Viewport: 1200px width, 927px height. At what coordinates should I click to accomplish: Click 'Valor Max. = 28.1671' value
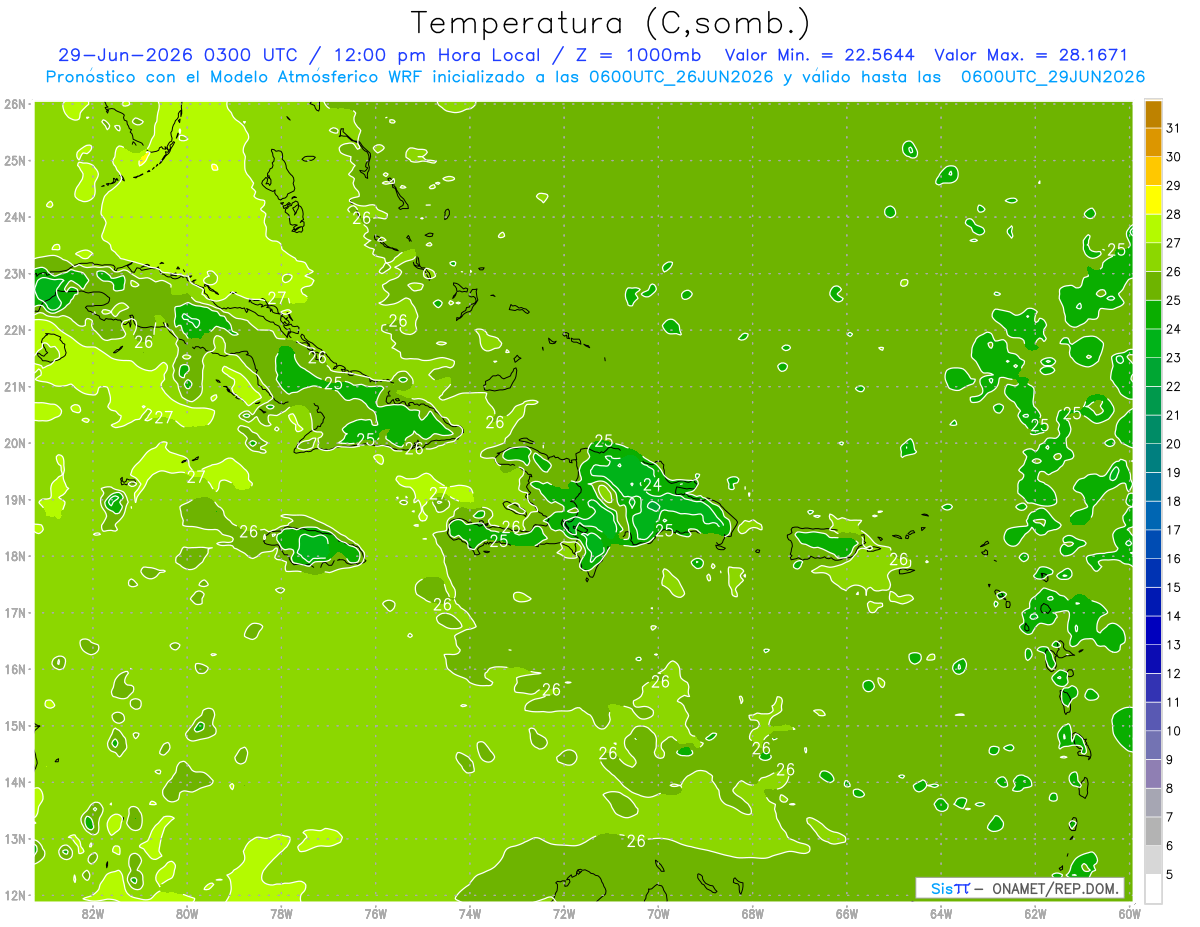(1031, 55)
